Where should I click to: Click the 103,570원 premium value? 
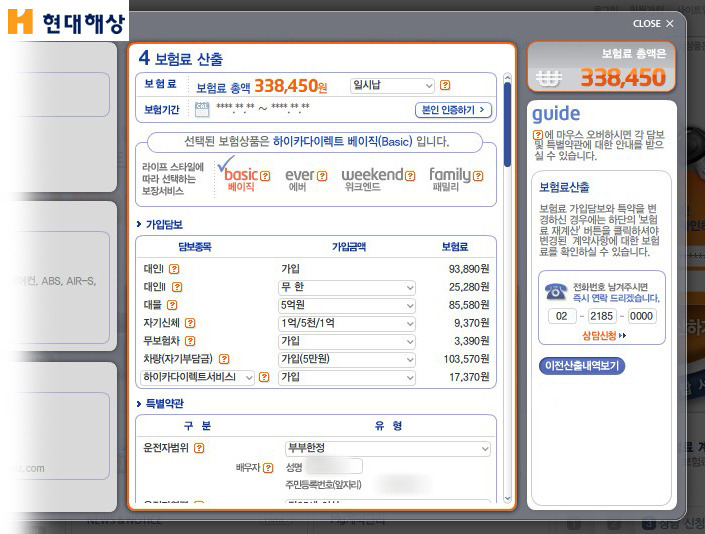466,359
